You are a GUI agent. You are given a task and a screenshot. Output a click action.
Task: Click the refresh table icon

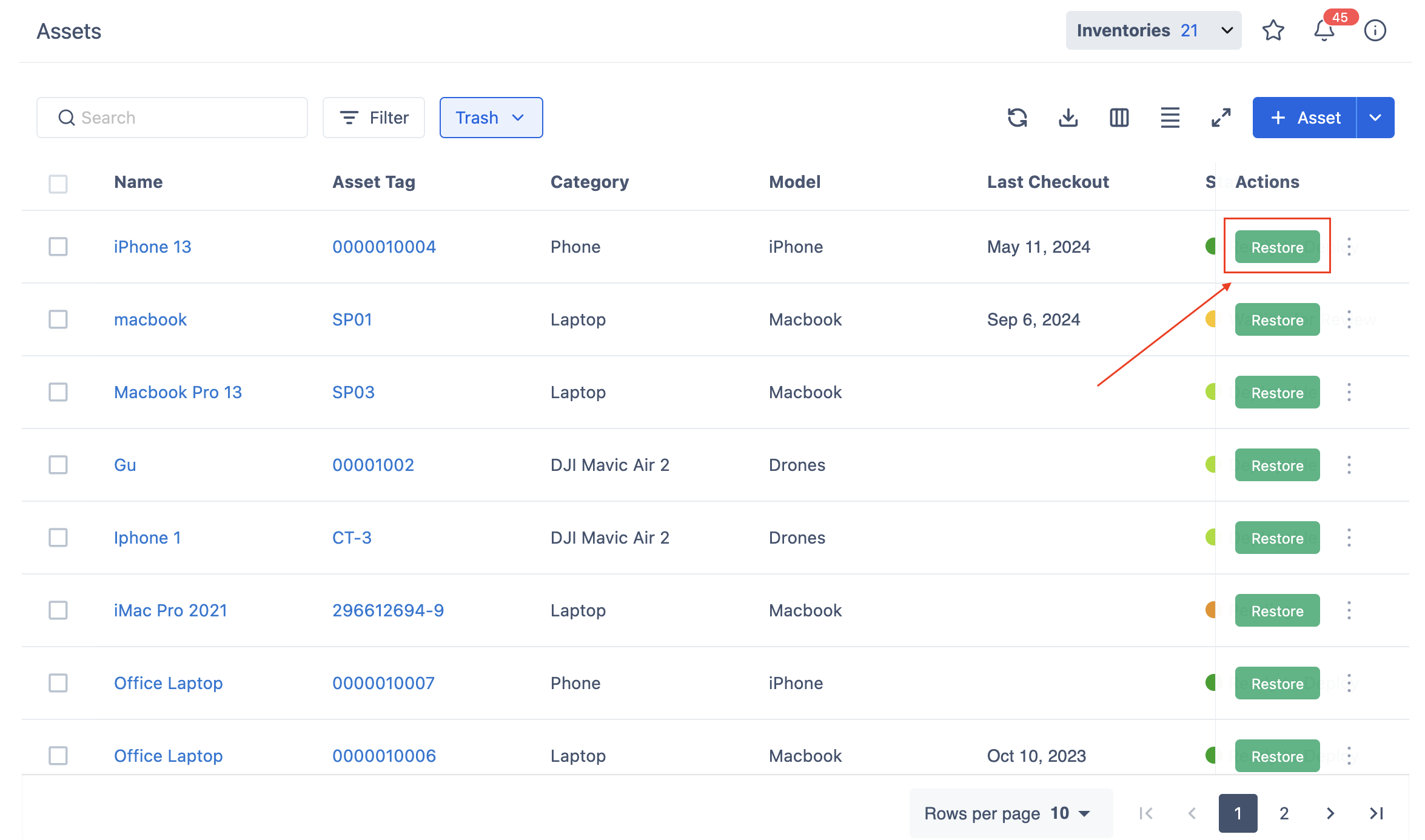pos(1017,118)
